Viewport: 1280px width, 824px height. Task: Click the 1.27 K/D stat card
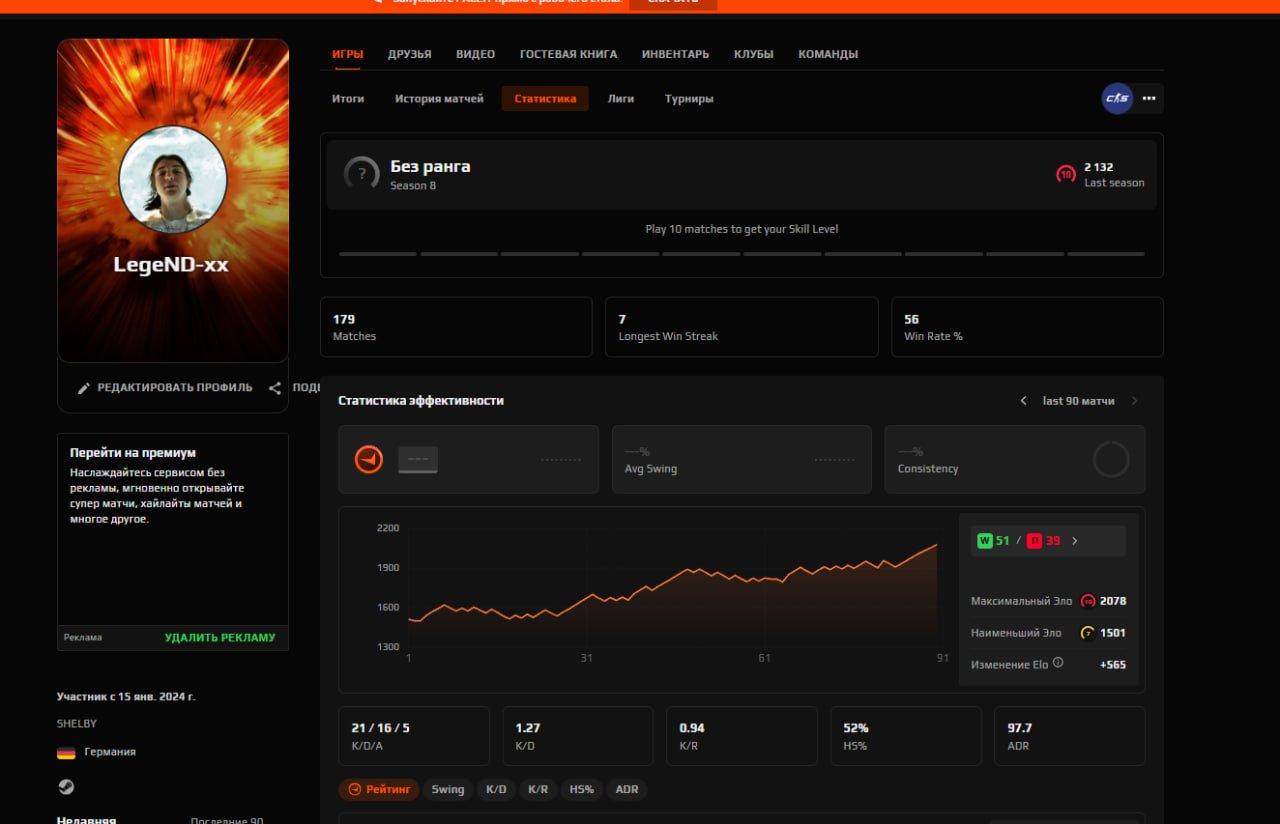pyautogui.click(x=578, y=736)
